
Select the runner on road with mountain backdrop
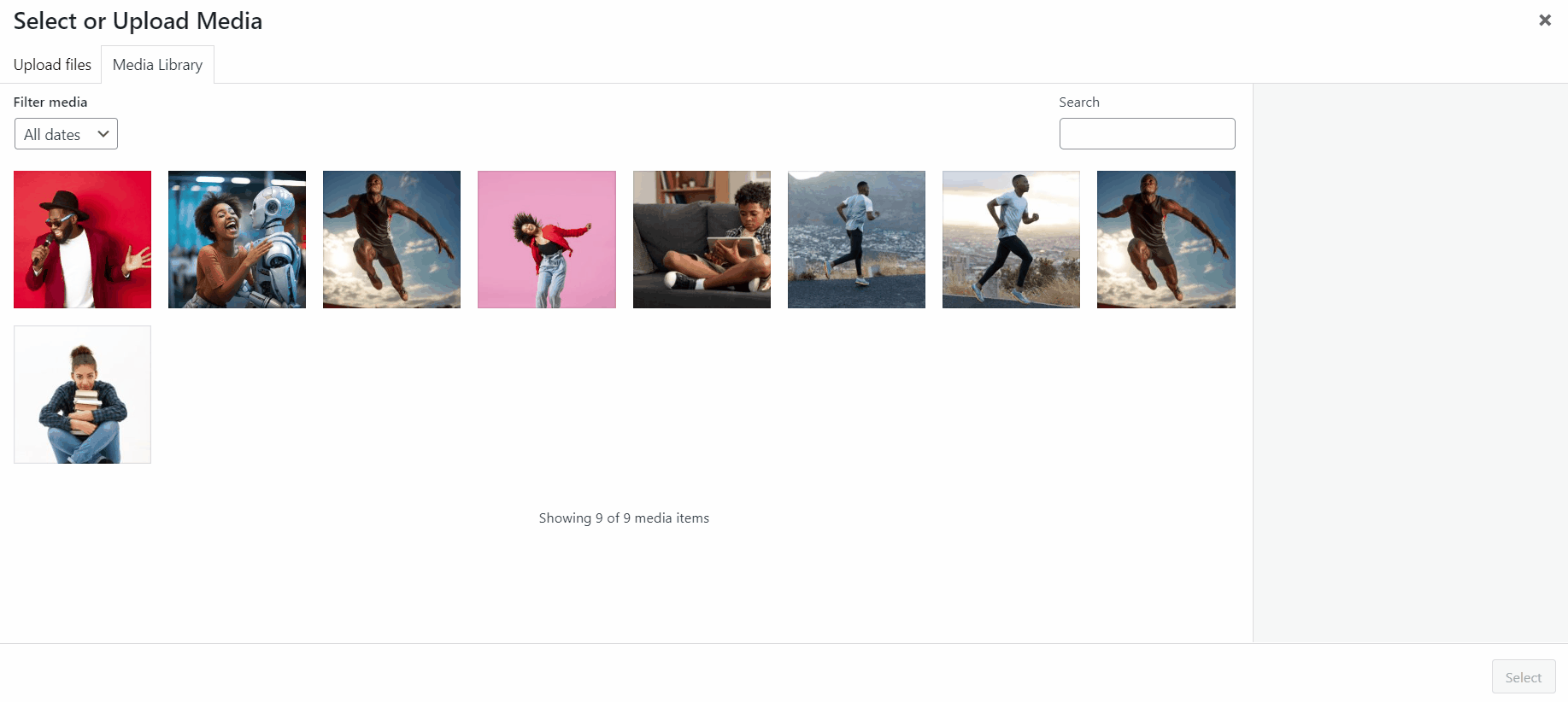[x=856, y=239]
